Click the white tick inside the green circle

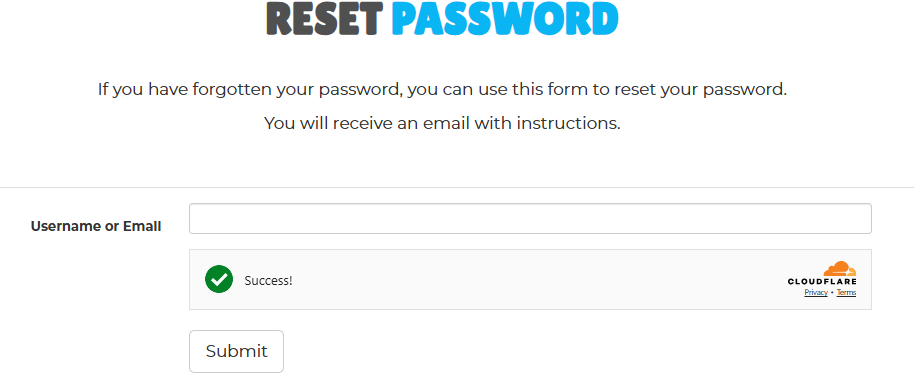pyautogui.click(x=219, y=280)
